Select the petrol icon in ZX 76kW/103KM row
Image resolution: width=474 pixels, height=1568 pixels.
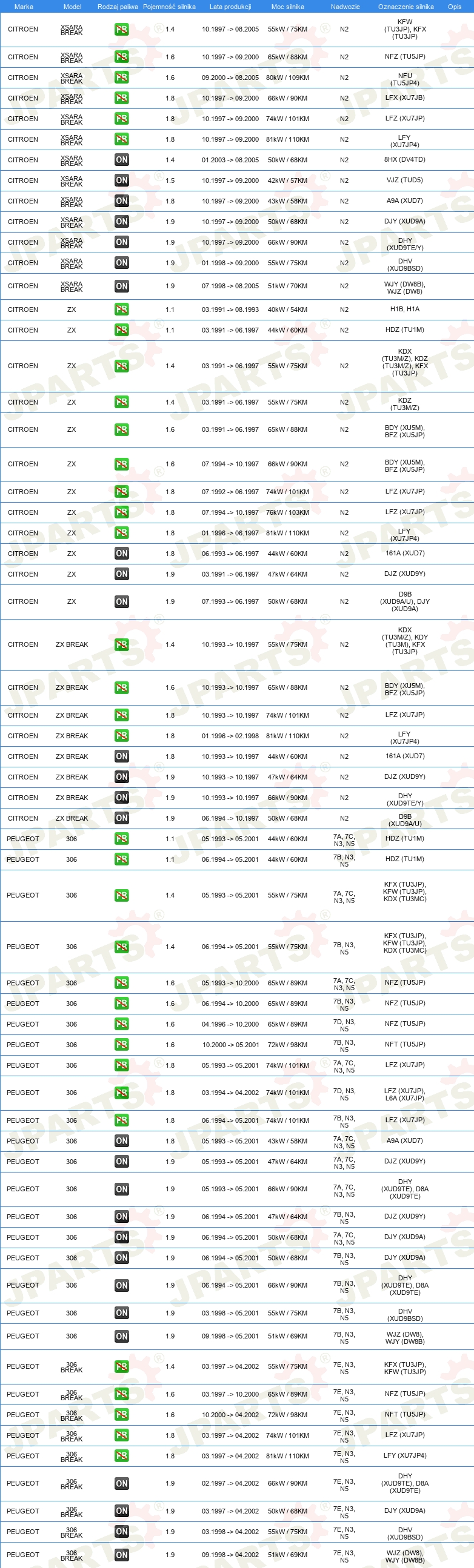click(x=122, y=512)
